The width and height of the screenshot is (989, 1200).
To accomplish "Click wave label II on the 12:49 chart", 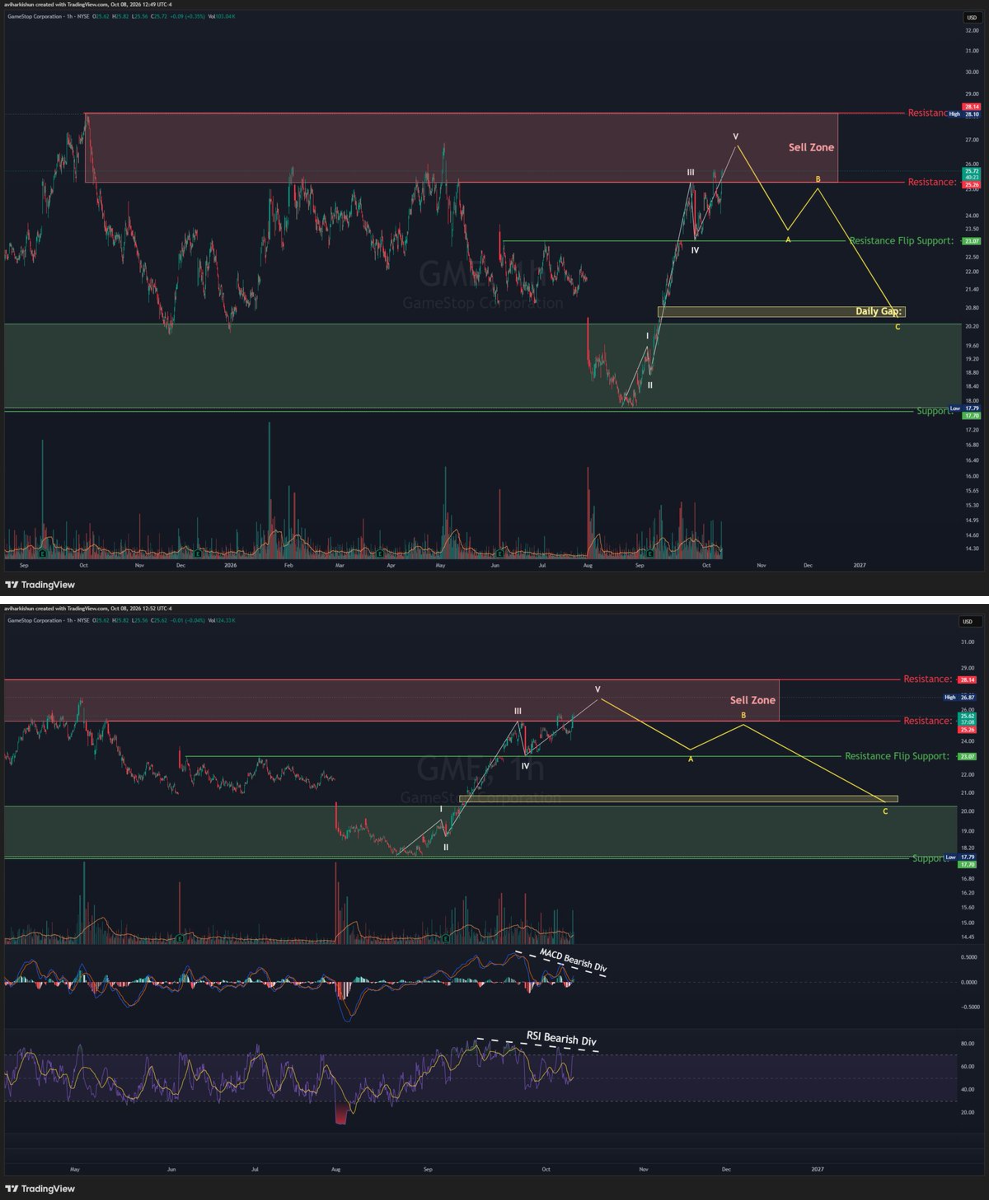I will pyautogui.click(x=650, y=385).
